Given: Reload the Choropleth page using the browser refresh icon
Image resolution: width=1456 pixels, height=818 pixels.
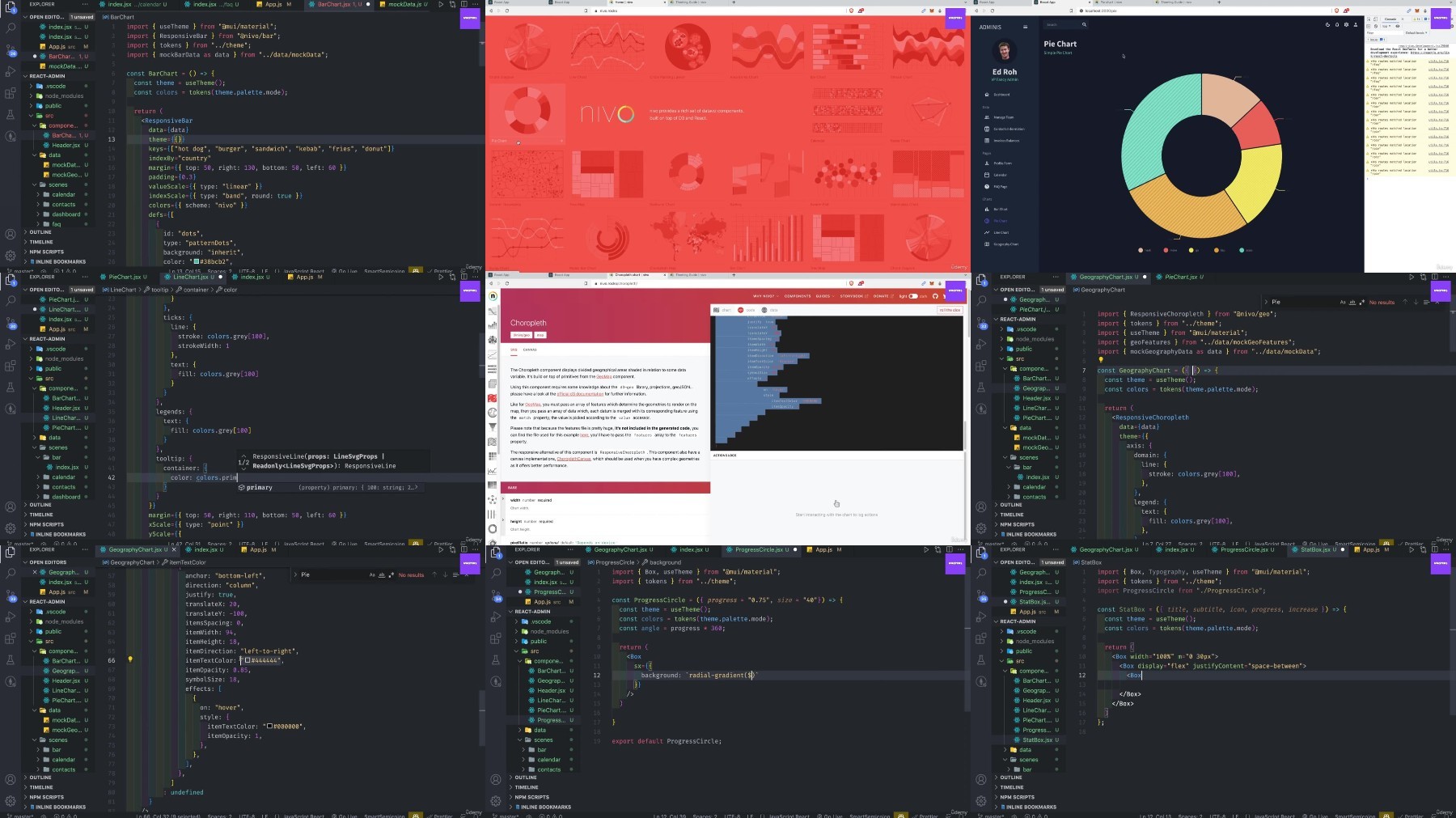Looking at the screenshot, I should pos(507,283).
